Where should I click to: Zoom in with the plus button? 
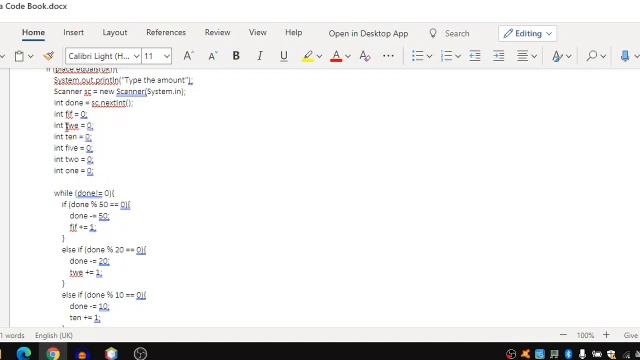[x=607, y=335]
